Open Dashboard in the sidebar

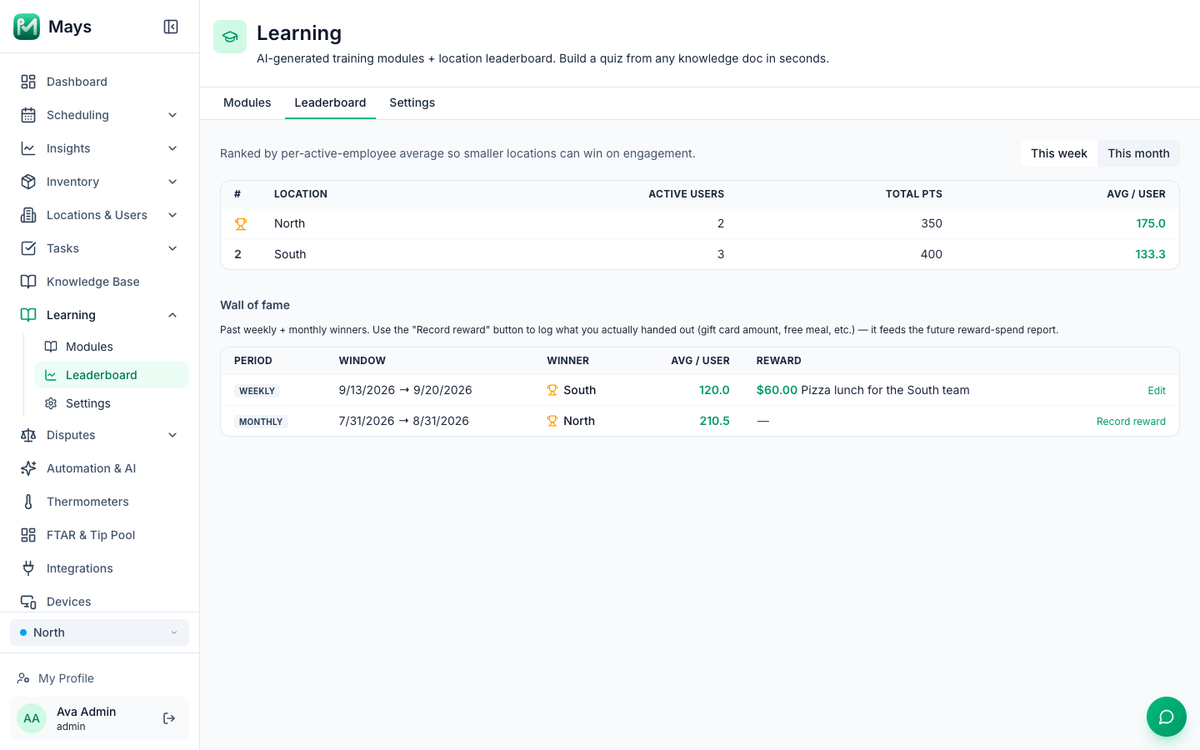[x=99, y=82]
